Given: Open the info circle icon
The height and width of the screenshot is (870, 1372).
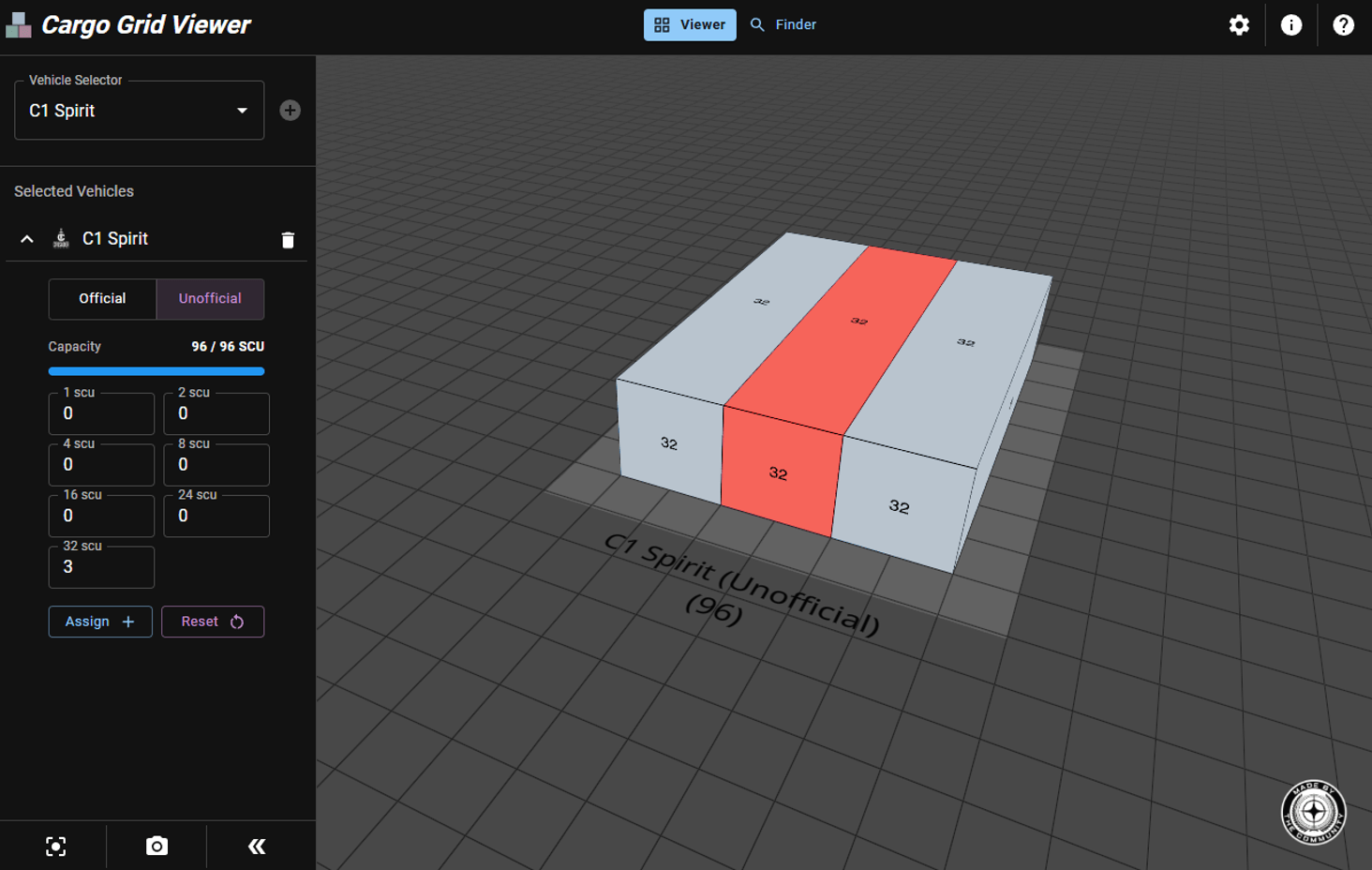Looking at the screenshot, I should 1291,25.
